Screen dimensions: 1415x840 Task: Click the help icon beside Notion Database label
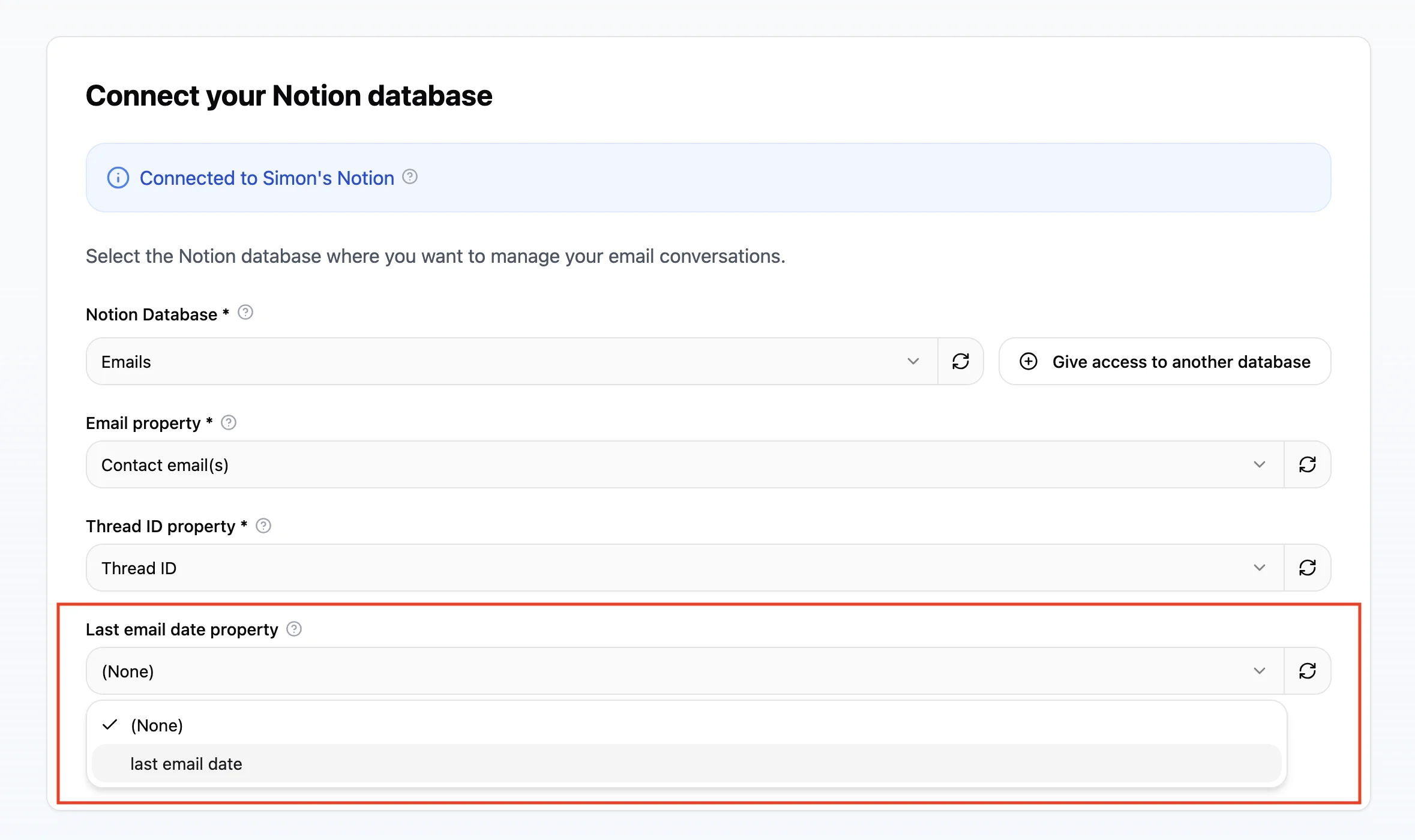[x=245, y=313]
